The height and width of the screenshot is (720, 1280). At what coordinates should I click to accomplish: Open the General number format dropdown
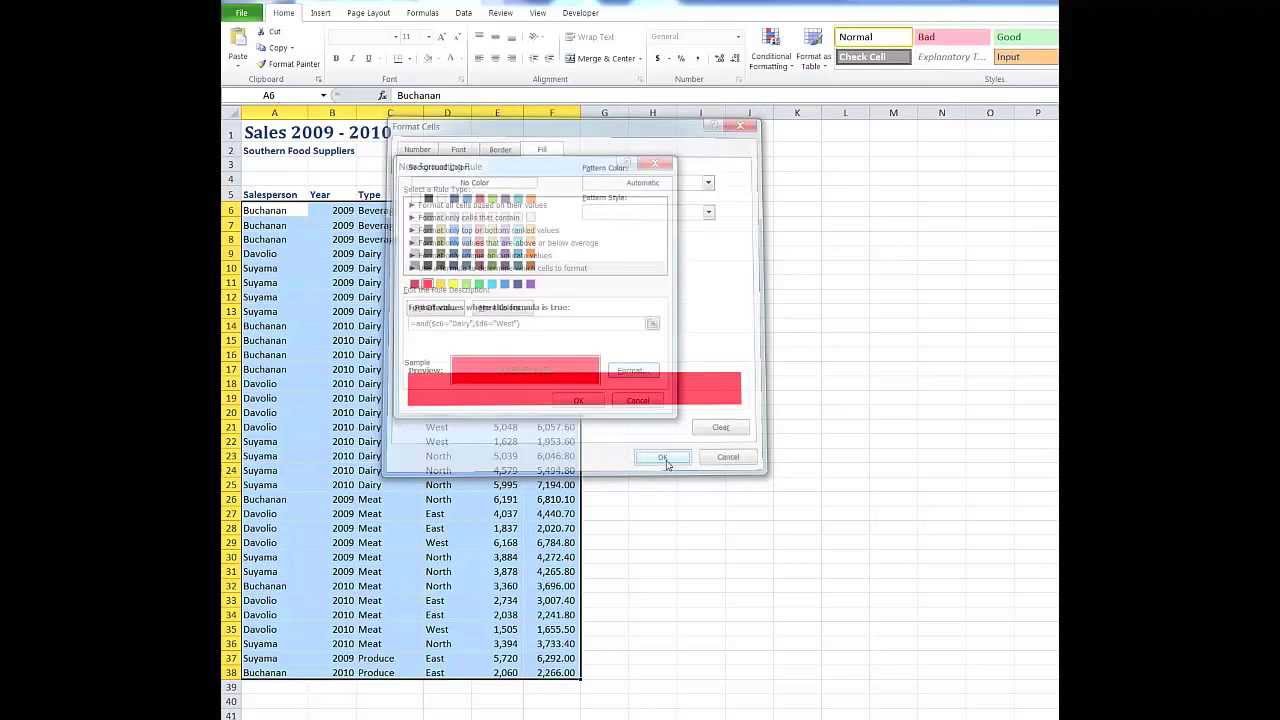(738, 37)
